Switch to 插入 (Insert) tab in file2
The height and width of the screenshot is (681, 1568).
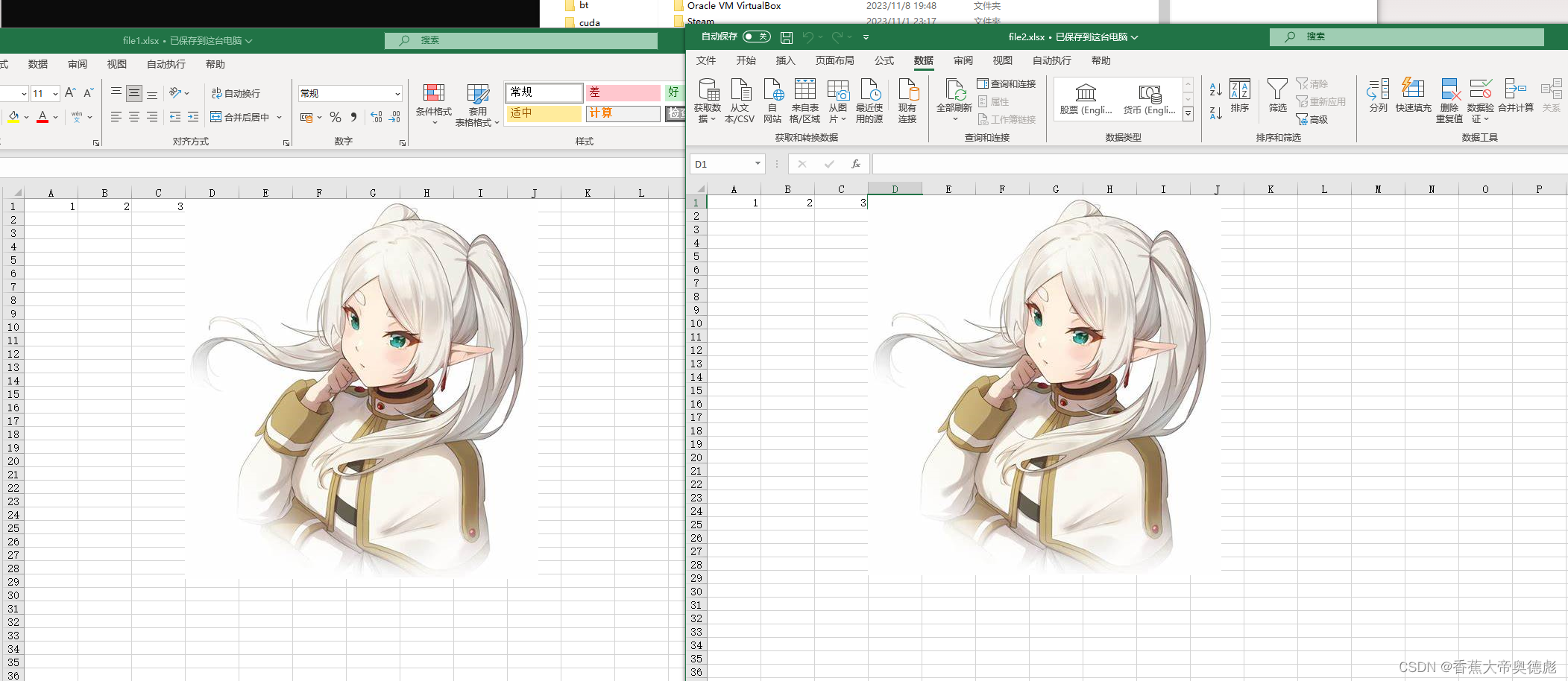785,60
